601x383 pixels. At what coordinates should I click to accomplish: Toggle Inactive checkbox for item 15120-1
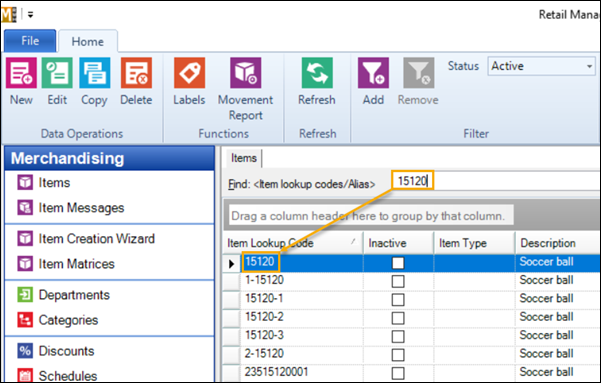coord(398,300)
